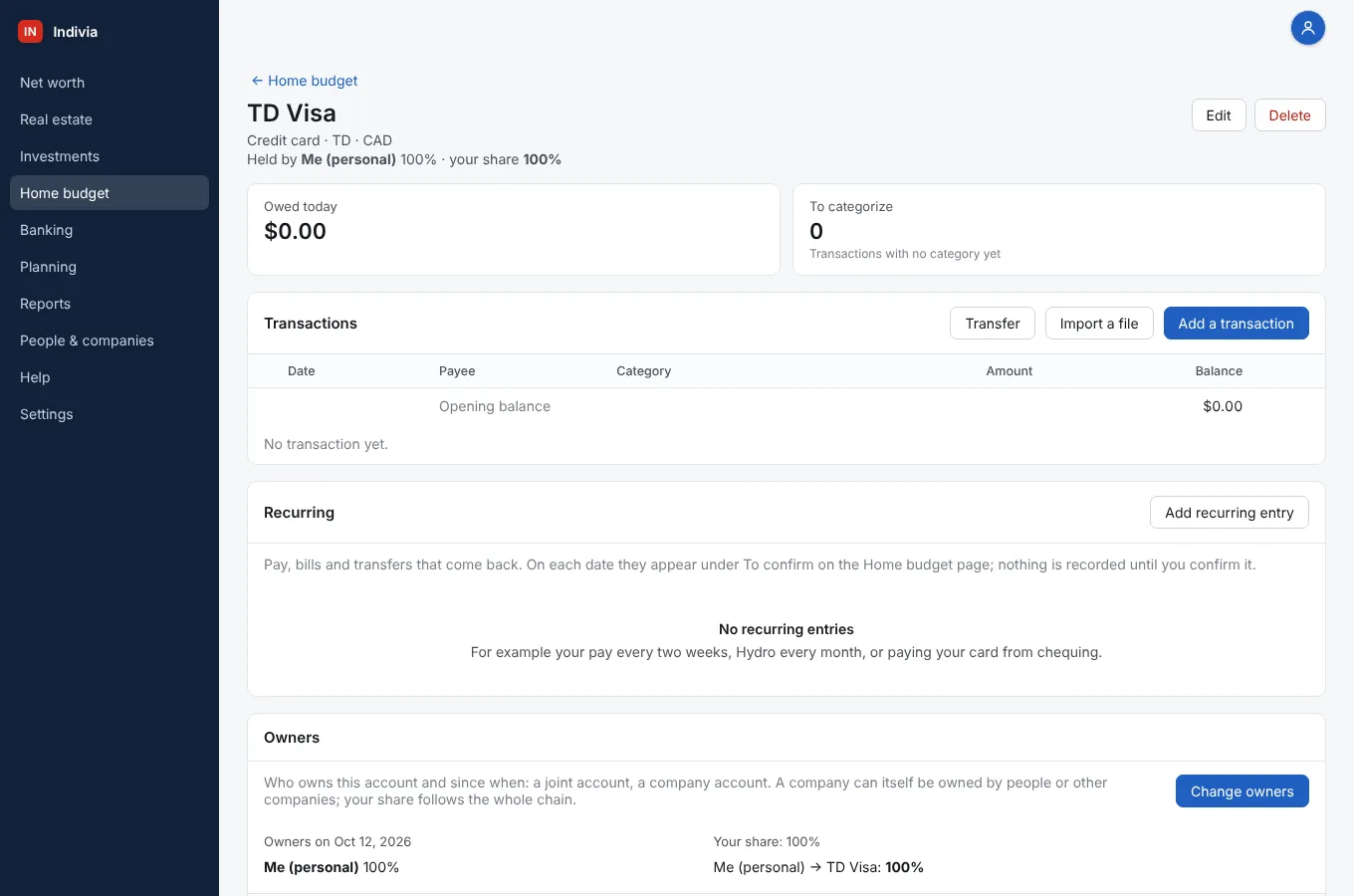This screenshot has width=1354, height=896.
Task: Click Change owners button
Action: pyautogui.click(x=1241, y=791)
